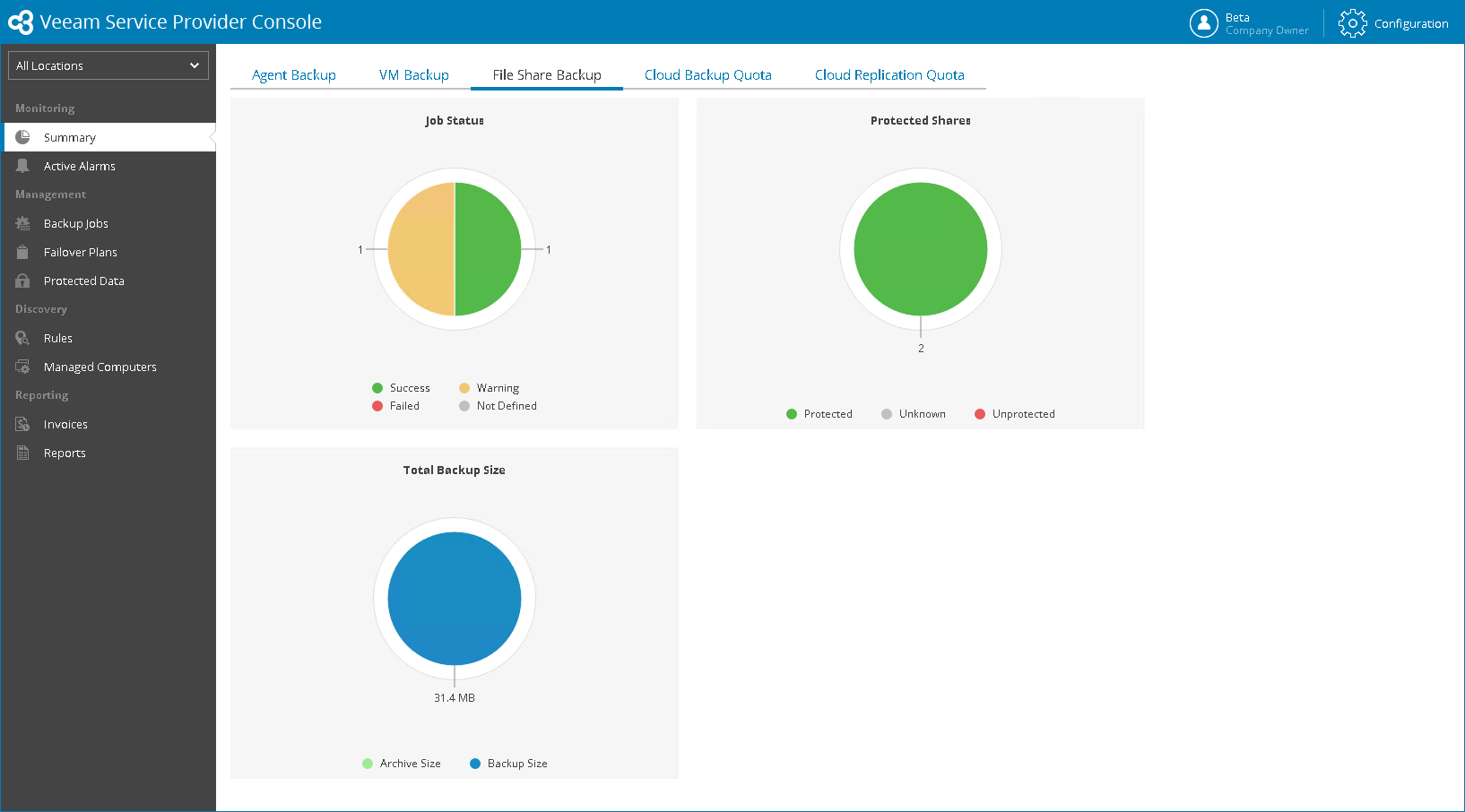
Task: Open Summary in the sidebar
Action: click(x=108, y=137)
